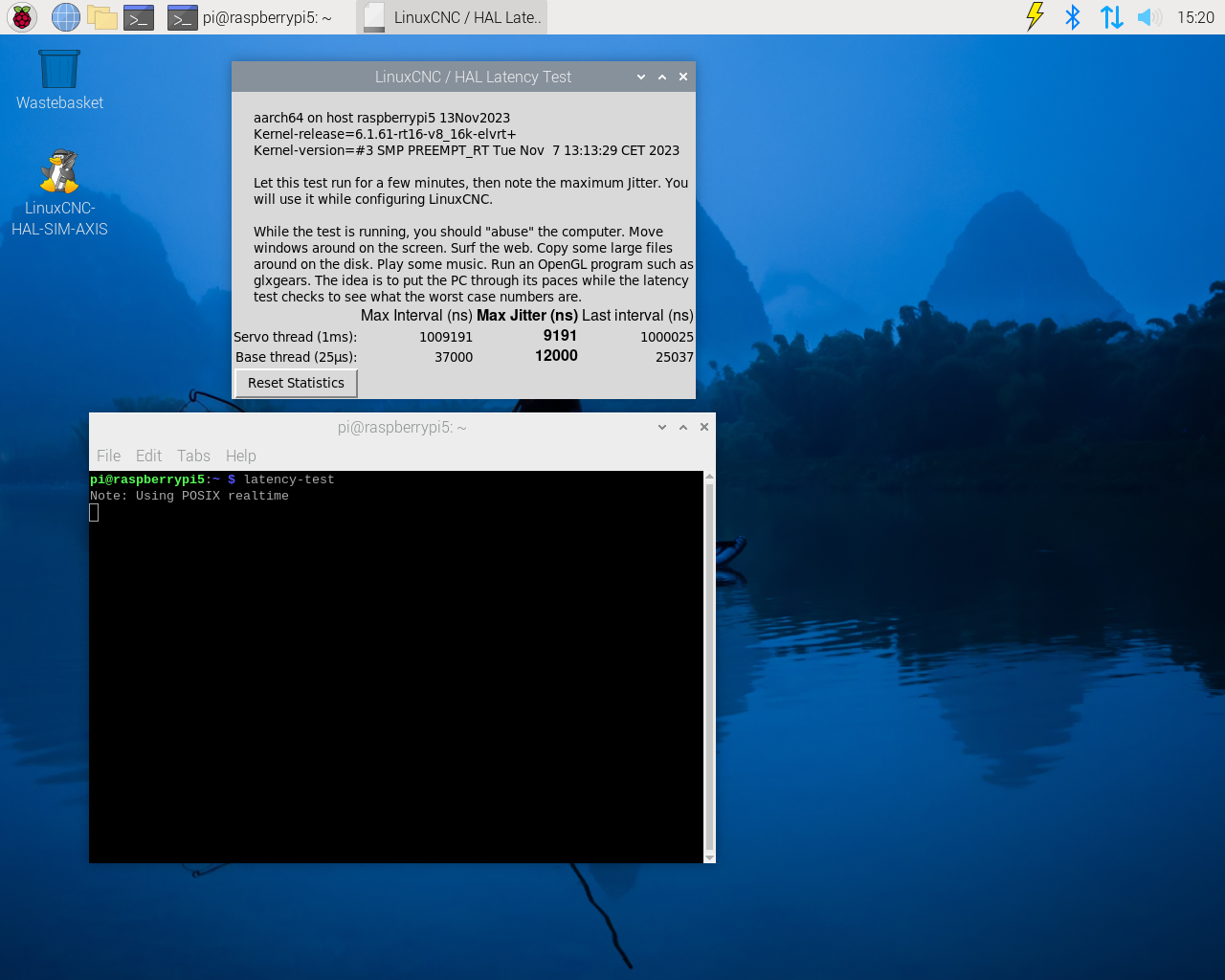Click the Last interval (ns) column header
The image size is (1225, 980).
(x=637, y=316)
